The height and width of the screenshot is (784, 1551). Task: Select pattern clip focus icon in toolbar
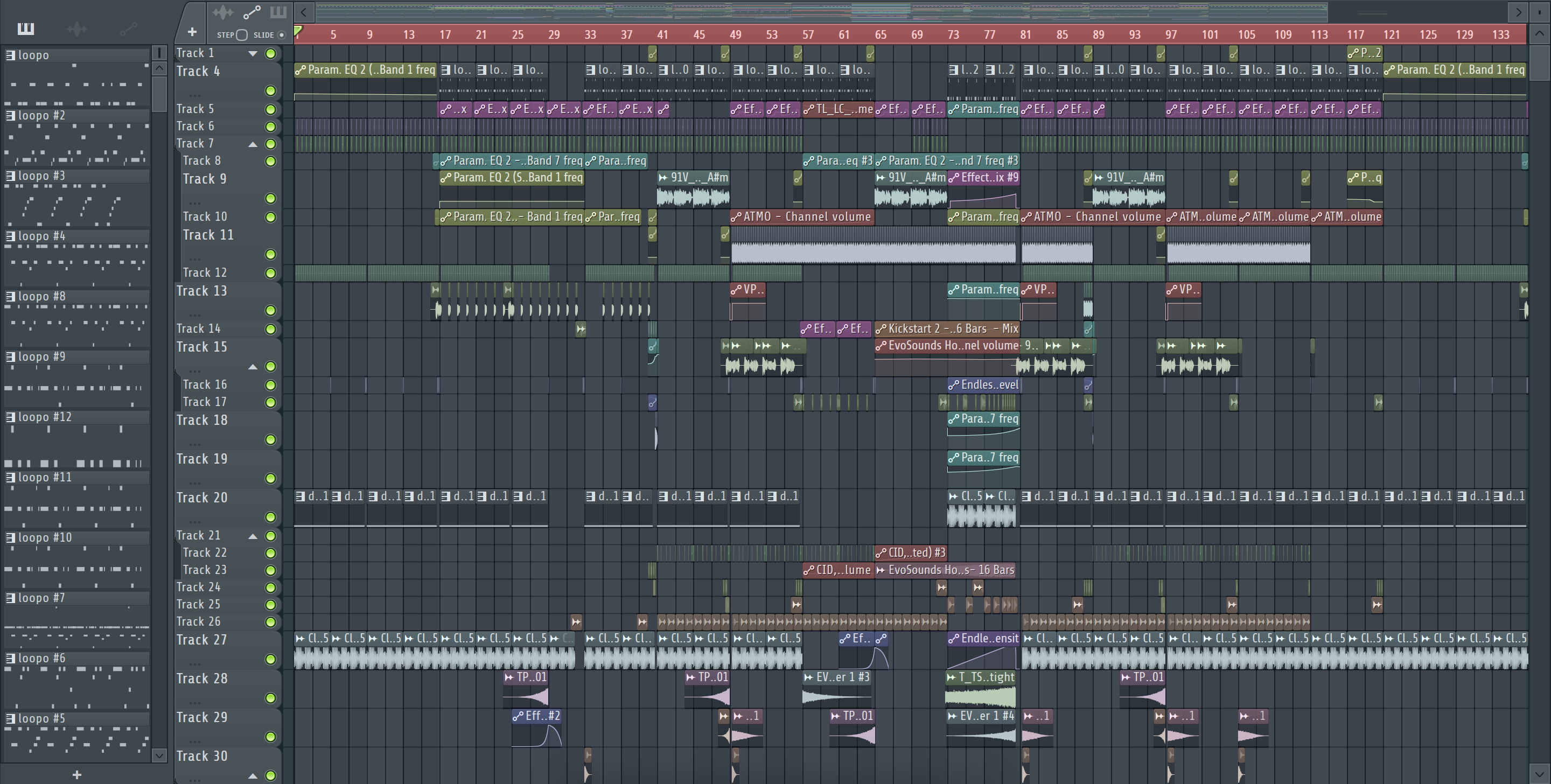pos(278,12)
